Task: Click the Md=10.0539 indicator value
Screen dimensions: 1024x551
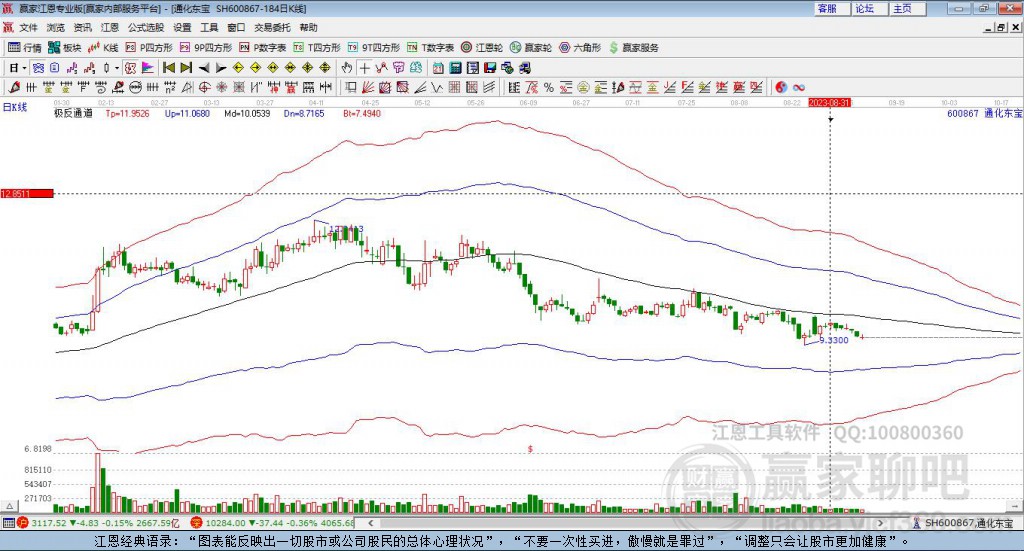Action: pyautogui.click(x=247, y=114)
